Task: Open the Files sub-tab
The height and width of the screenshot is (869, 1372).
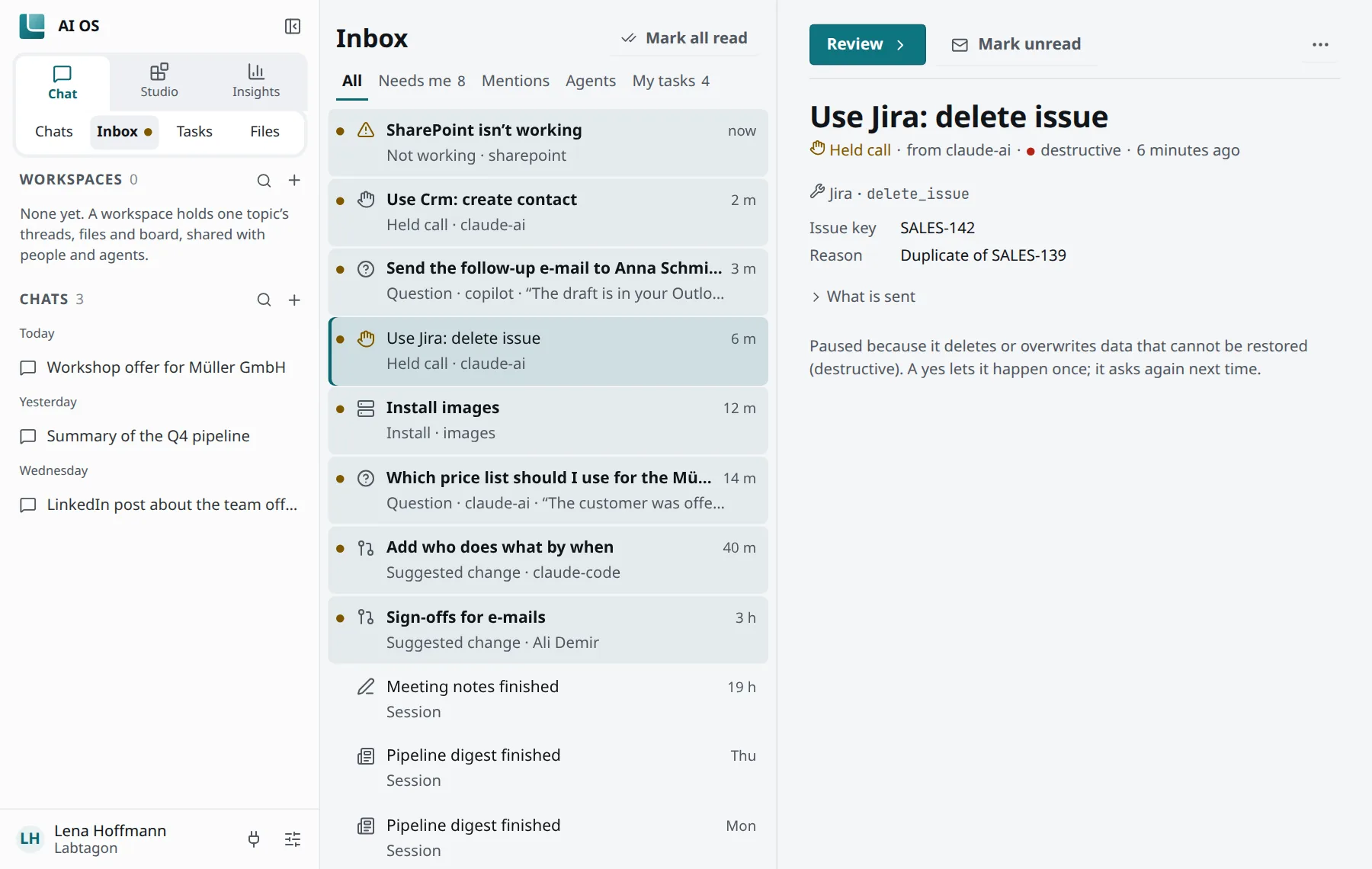Action: tap(264, 131)
